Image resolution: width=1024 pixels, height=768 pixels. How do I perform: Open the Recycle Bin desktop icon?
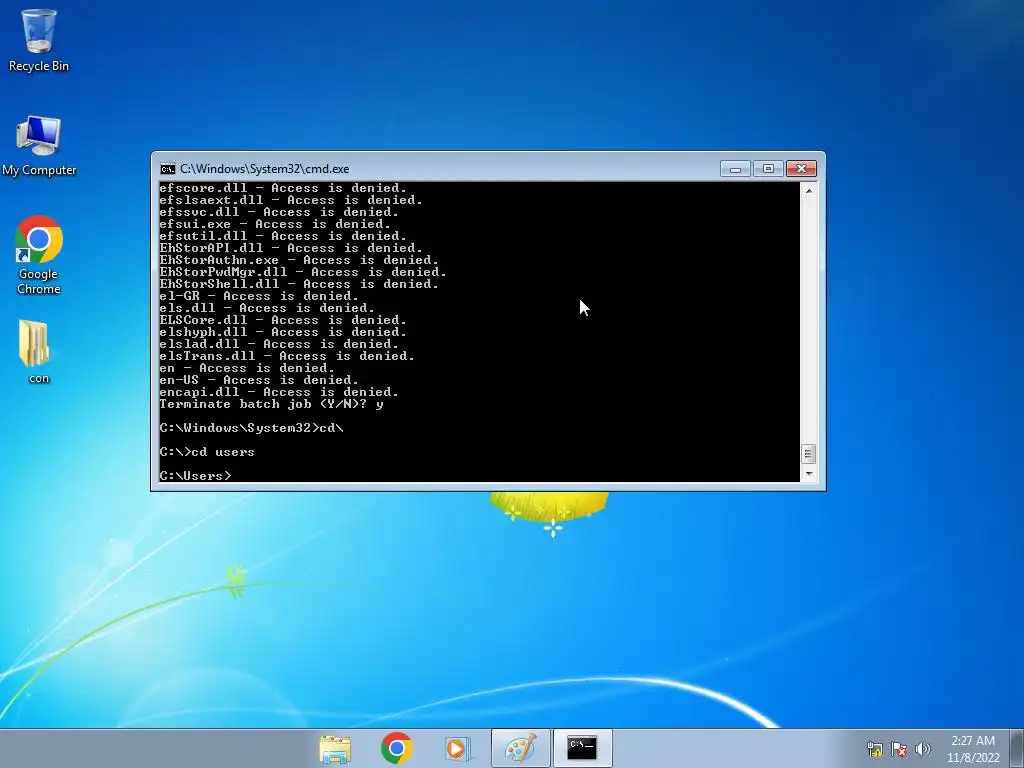point(39,40)
